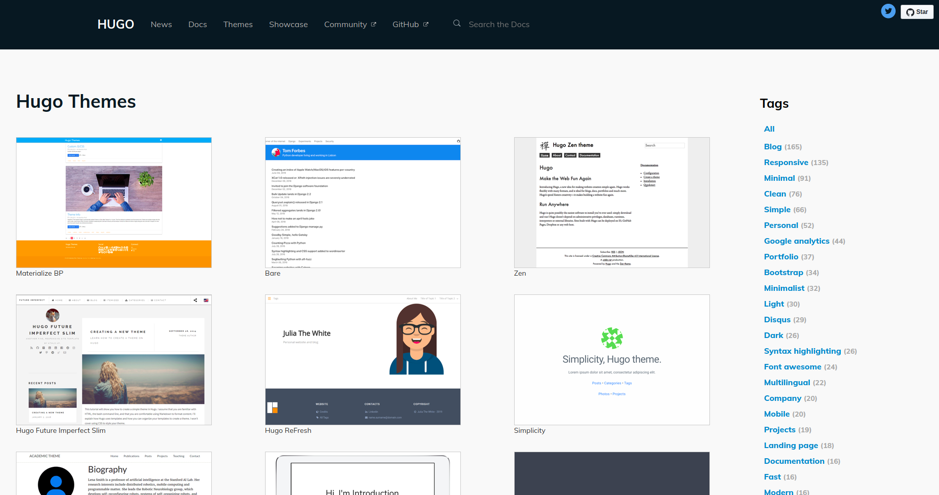Filter themes by Dark tag
The width and height of the screenshot is (939, 495).
pyautogui.click(x=773, y=335)
